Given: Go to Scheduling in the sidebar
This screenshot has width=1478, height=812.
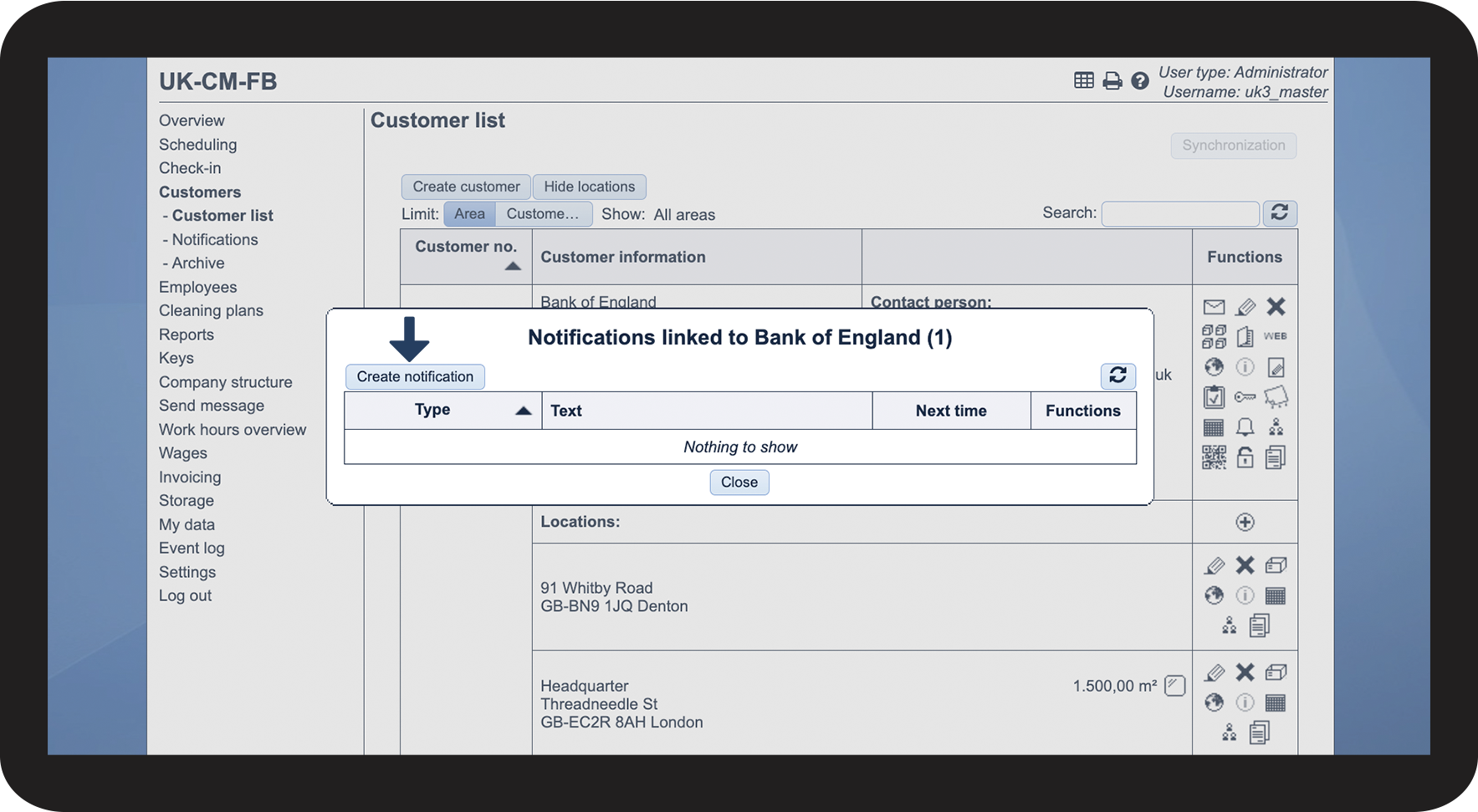Looking at the screenshot, I should point(197,145).
